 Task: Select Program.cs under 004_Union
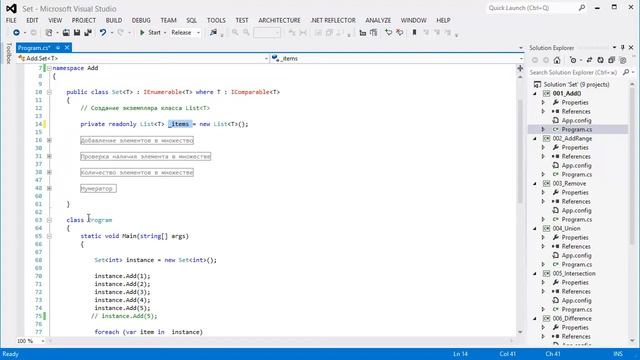(x=576, y=264)
